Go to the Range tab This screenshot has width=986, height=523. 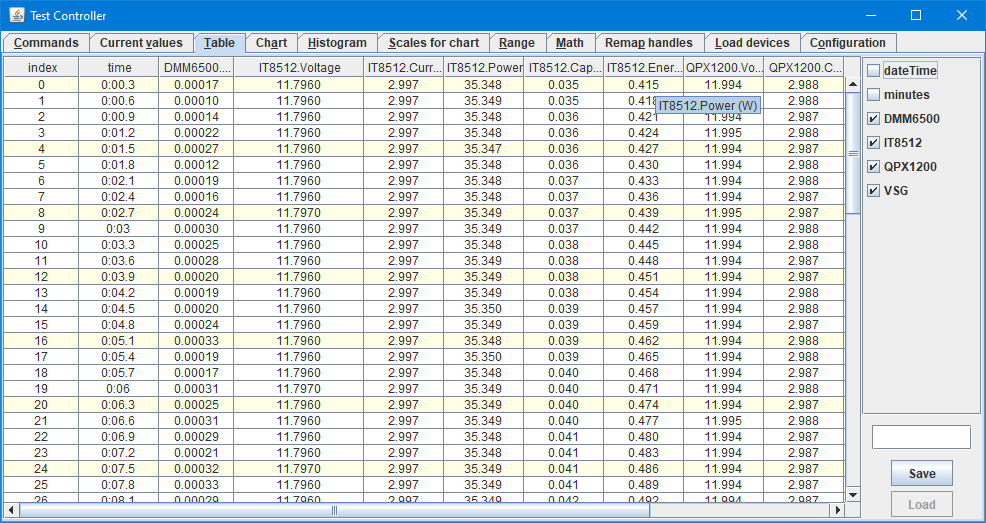[517, 43]
